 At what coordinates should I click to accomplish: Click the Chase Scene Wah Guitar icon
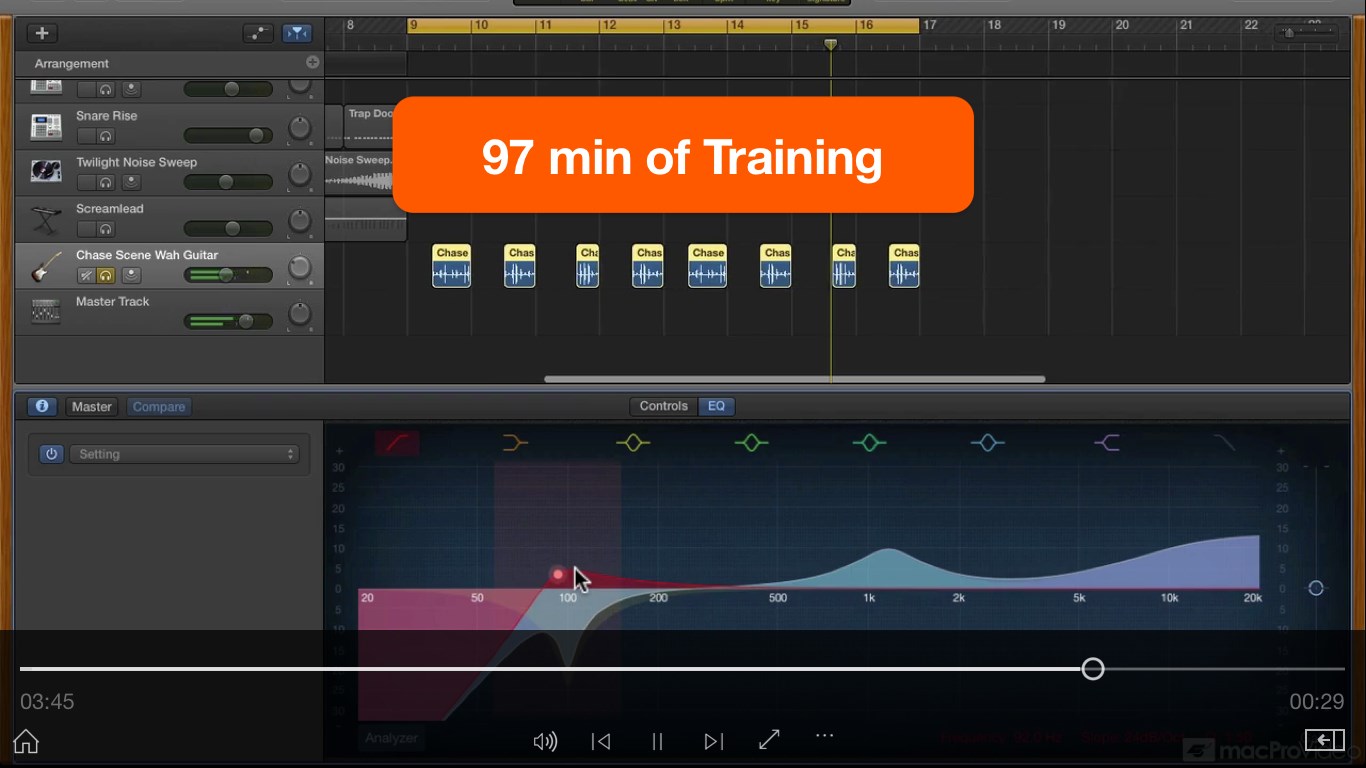(44, 266)
